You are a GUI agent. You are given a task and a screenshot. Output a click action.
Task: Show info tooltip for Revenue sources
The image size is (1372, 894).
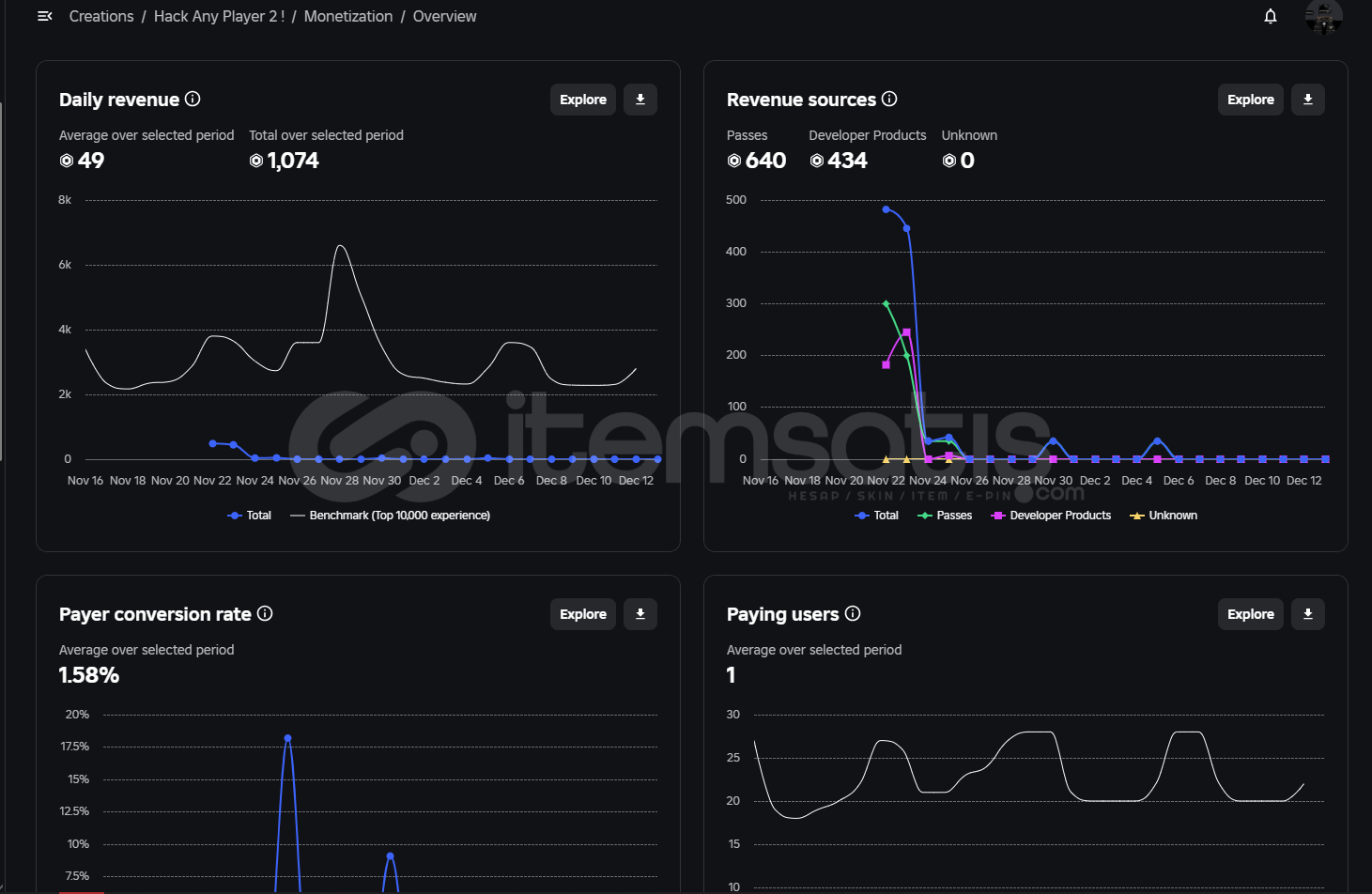[x=889, y=99]
